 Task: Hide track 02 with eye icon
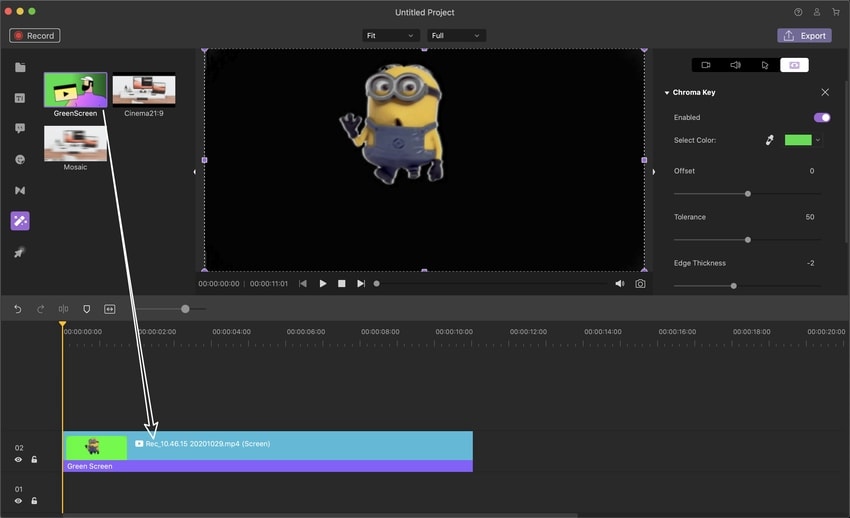pyautogui.click(x=18, y=459)
